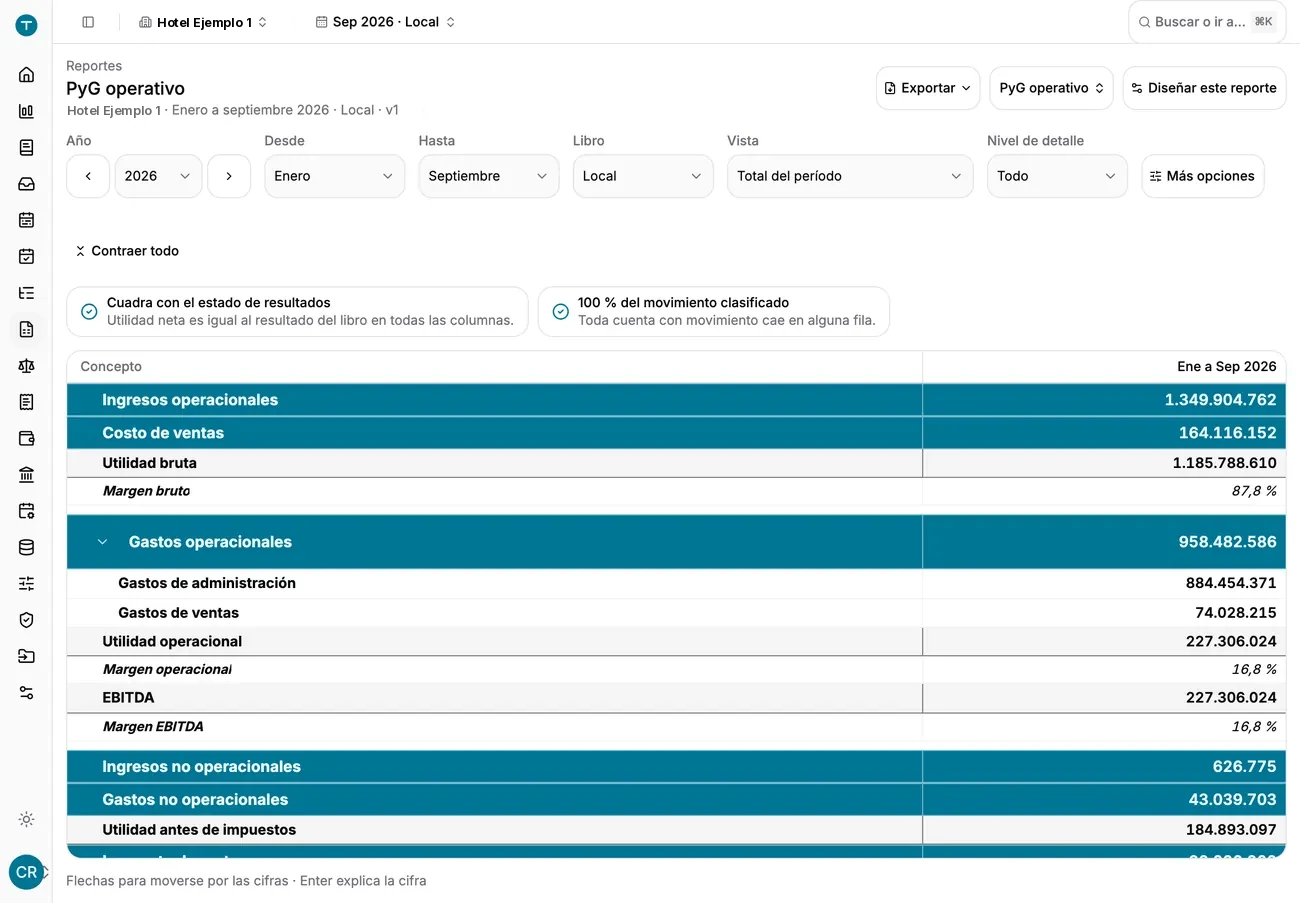Open the PyG operativo report selector

click(1051, 88)
